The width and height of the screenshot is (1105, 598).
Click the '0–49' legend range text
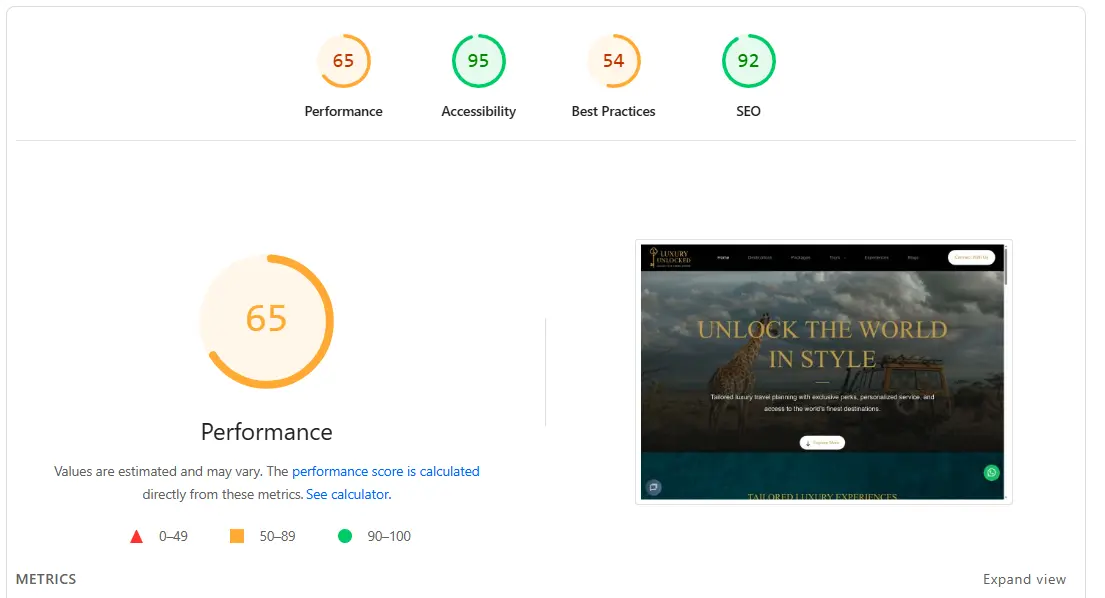(x=173, y=536)
